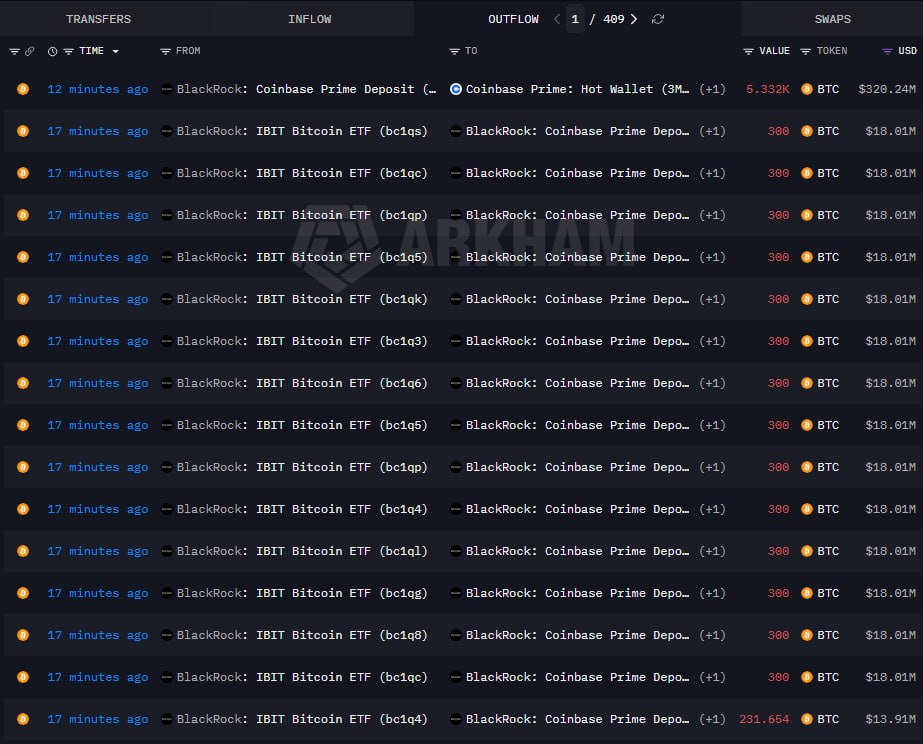Click BlackRock logo before recipient in bc1qg row
Viewport: 923px width, 744px height.
[x=455, y=593]
